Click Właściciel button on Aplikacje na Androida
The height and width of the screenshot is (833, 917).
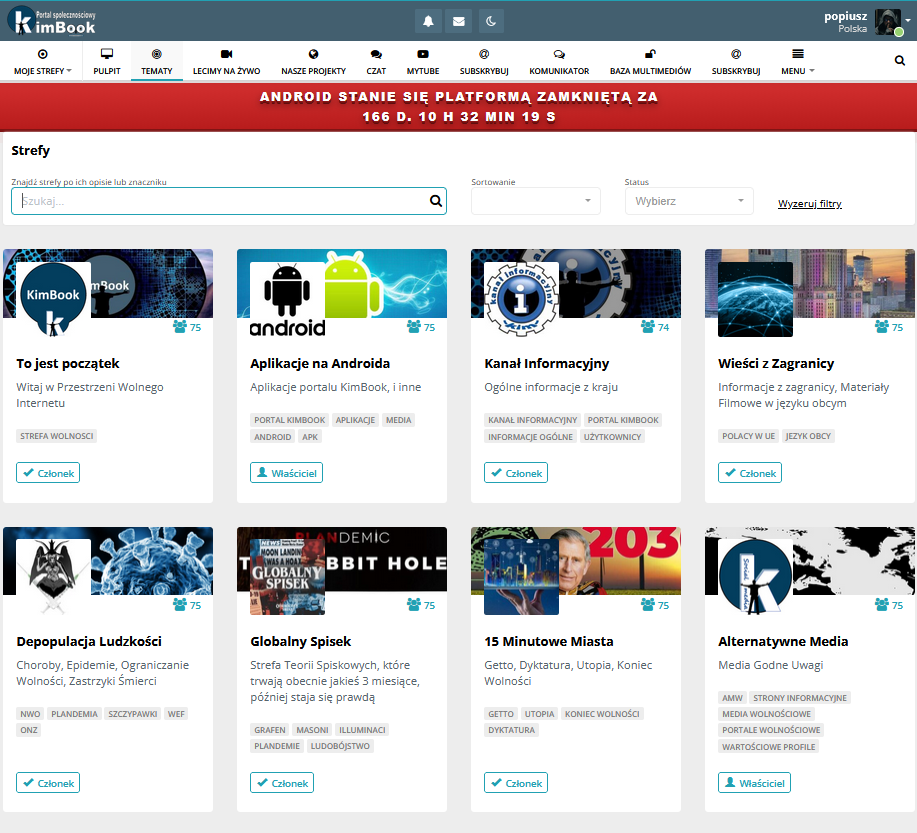[286, 473]
